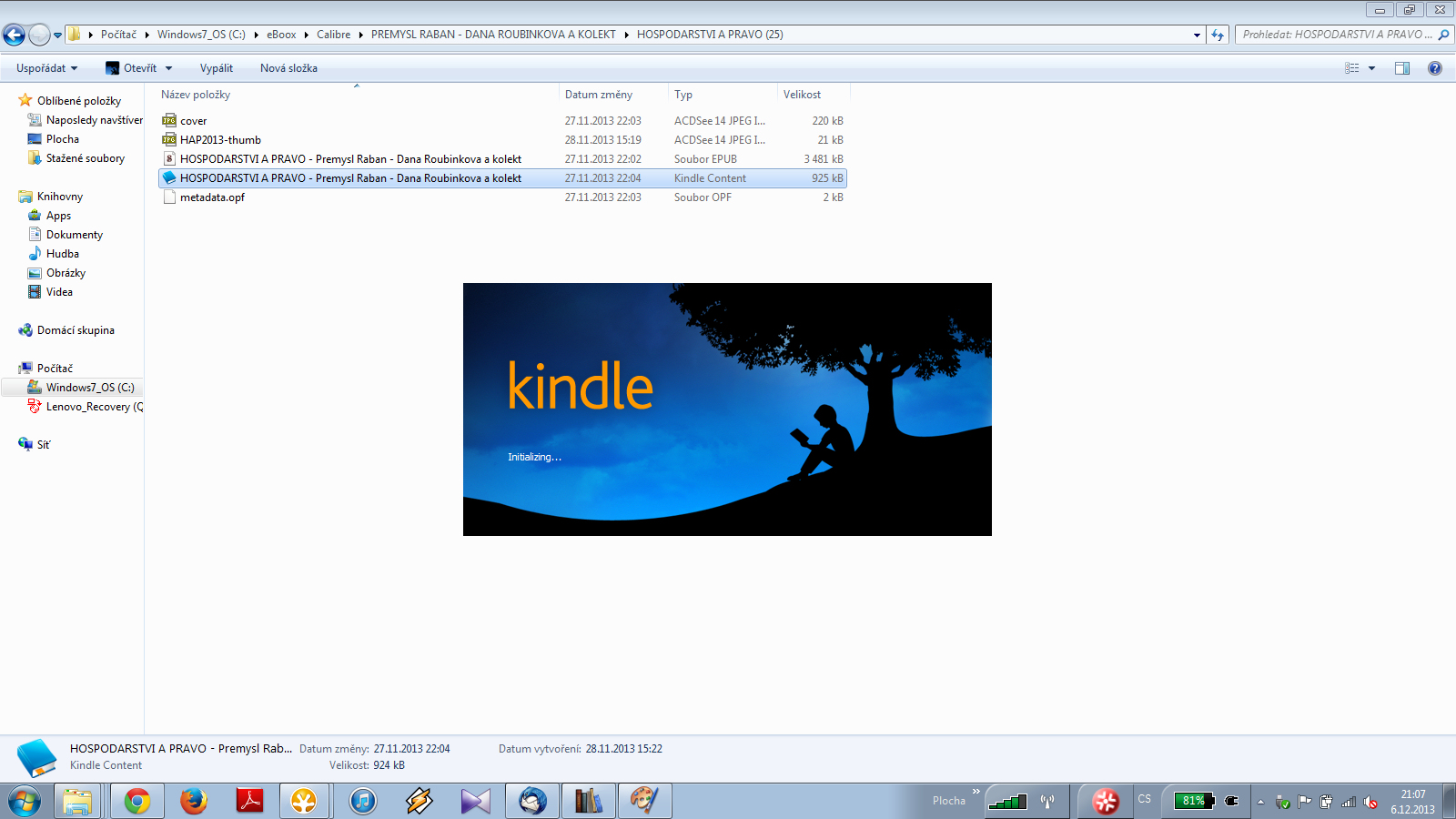The height and width of the screenshot is (819, 1456).
Task: Select the cover JPEG file
Action: click(x=193, y=120)
